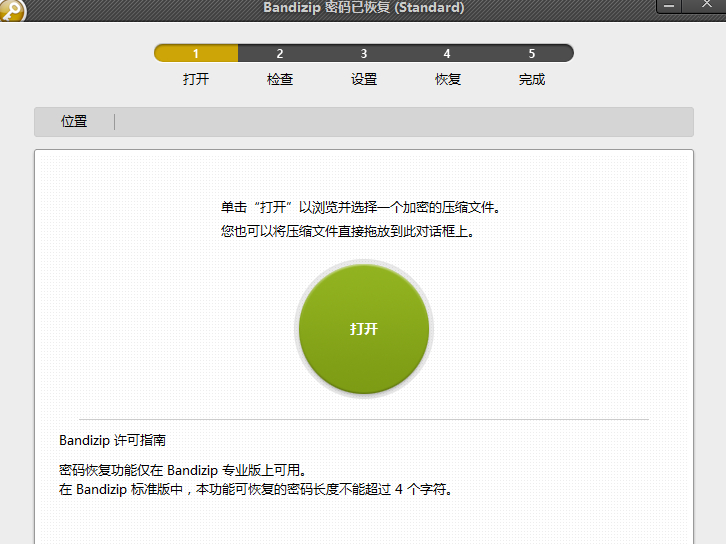Image resolution: width=726 pixels, height=544 pixels.
Task: Minimize the Bandizip password recovery window
Action: coord(669,6)
